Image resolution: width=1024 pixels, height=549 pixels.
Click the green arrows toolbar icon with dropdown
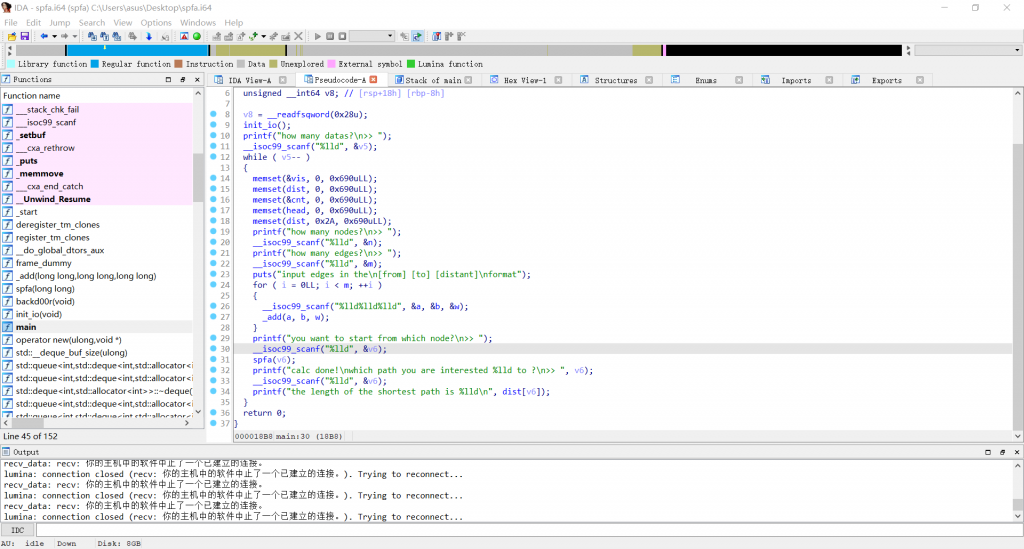[x=253, y=37]
